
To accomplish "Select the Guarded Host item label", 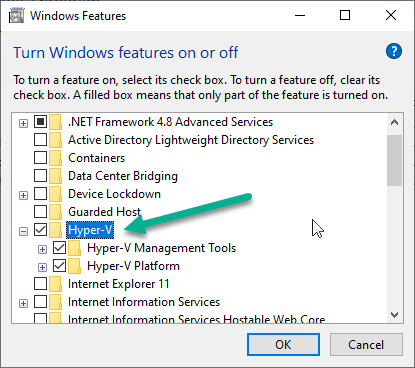I will click(104, 212).
